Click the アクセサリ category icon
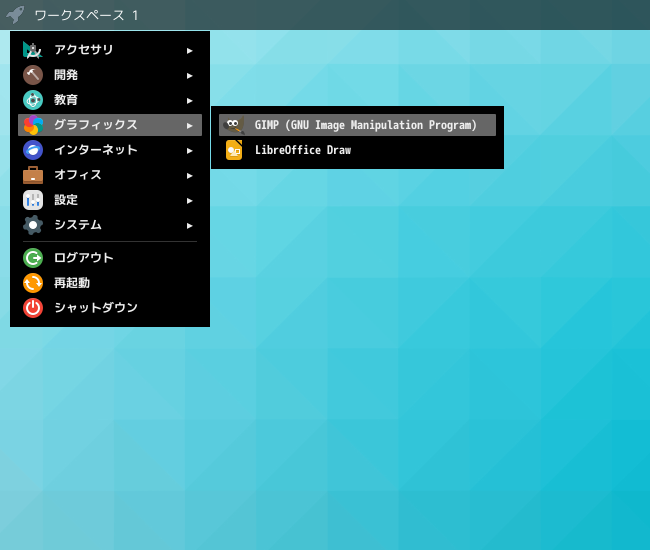Image resolution: width=650 pixels, height=550 pixels. (x=33, y=50)
